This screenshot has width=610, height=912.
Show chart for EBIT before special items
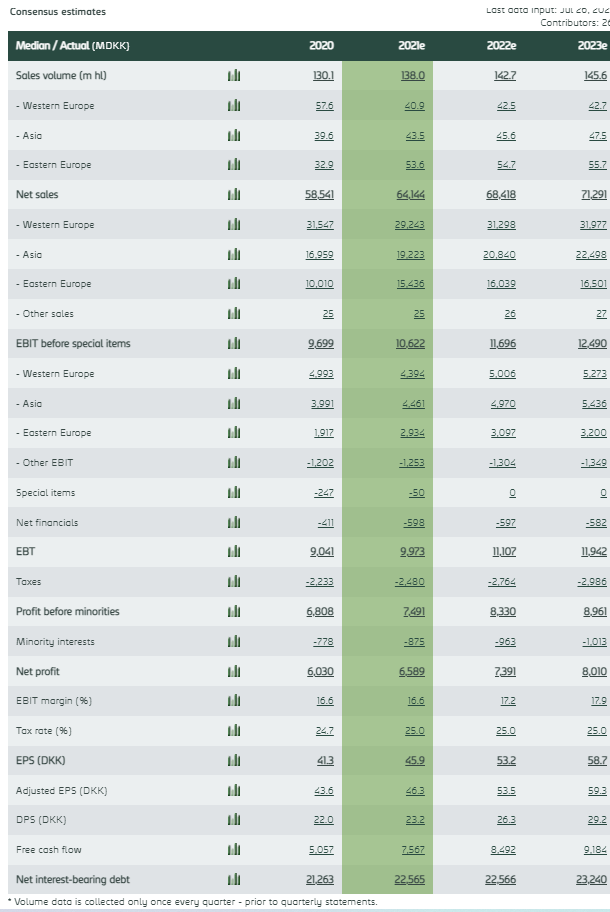click(234, 344)
